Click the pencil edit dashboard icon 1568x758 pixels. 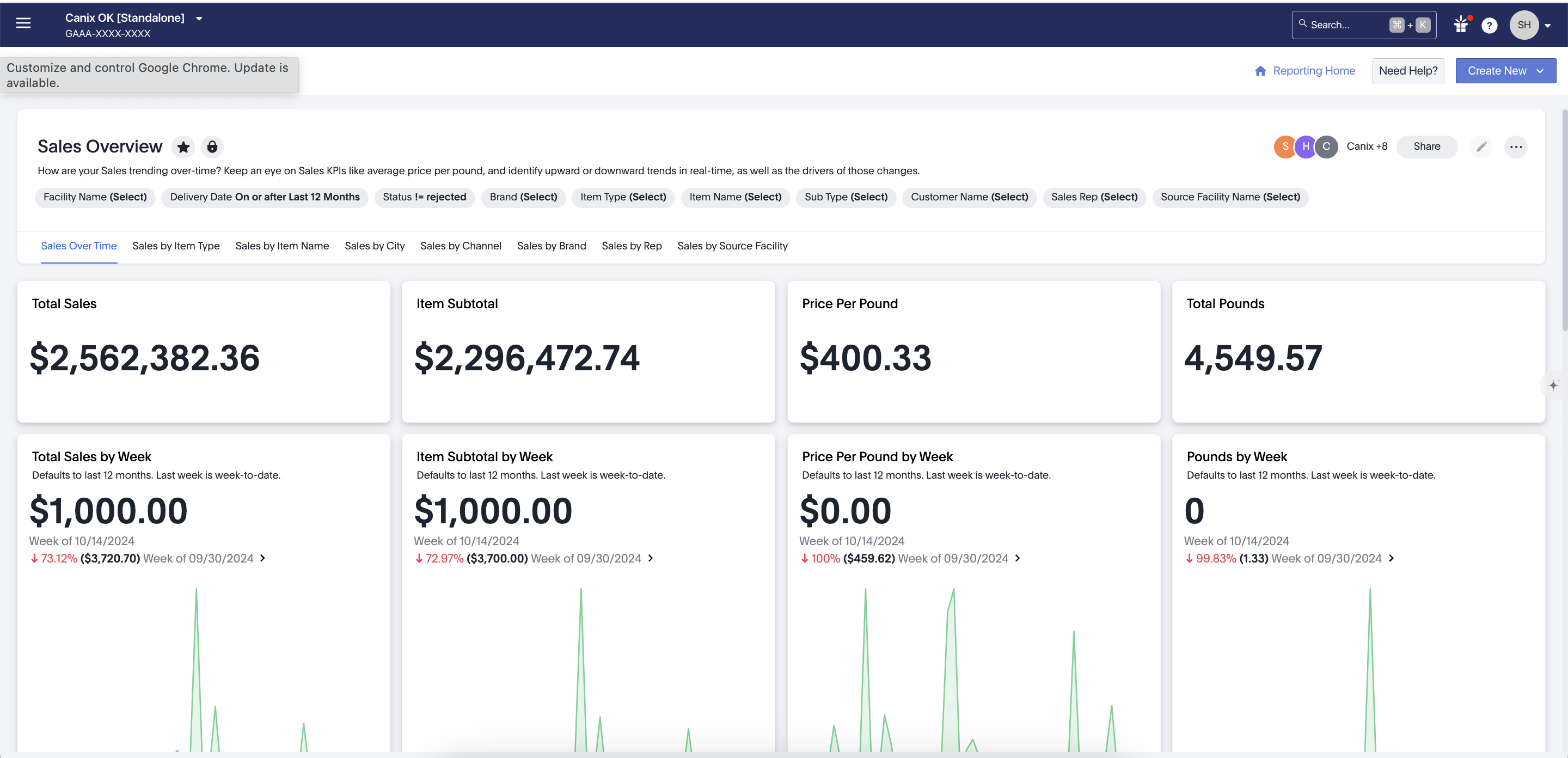1481,146
